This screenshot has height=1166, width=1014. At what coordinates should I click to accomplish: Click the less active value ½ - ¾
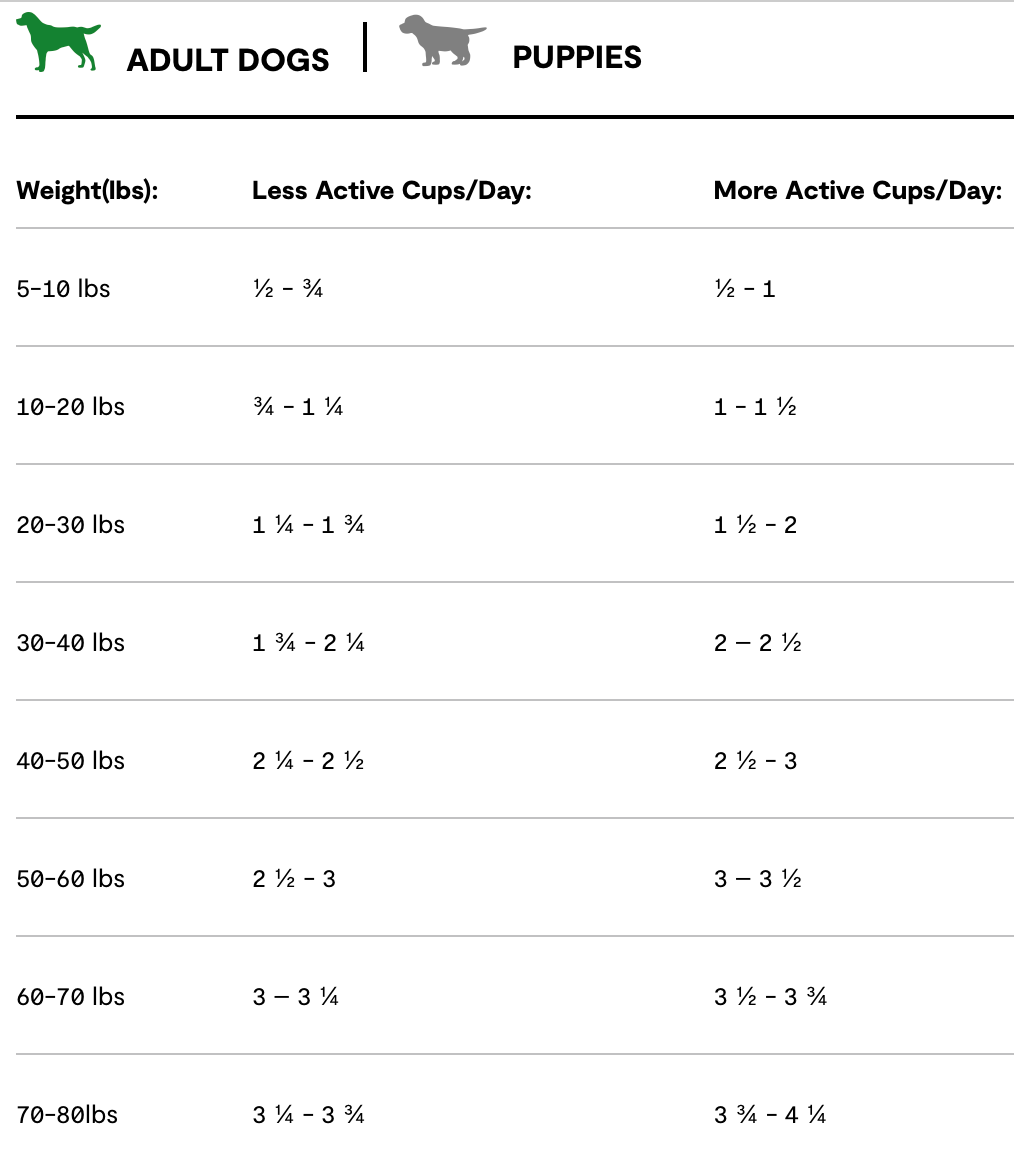pos(287,289)
